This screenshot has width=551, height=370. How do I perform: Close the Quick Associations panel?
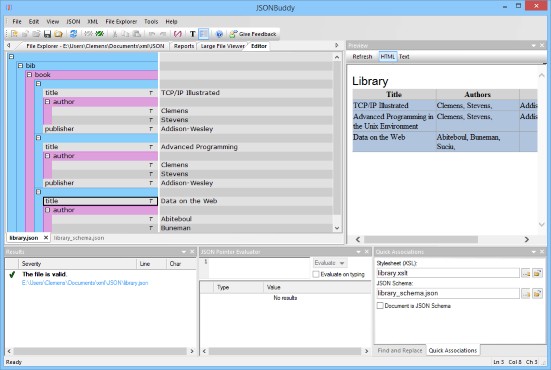pyautogui.click(x=542, y=252)
